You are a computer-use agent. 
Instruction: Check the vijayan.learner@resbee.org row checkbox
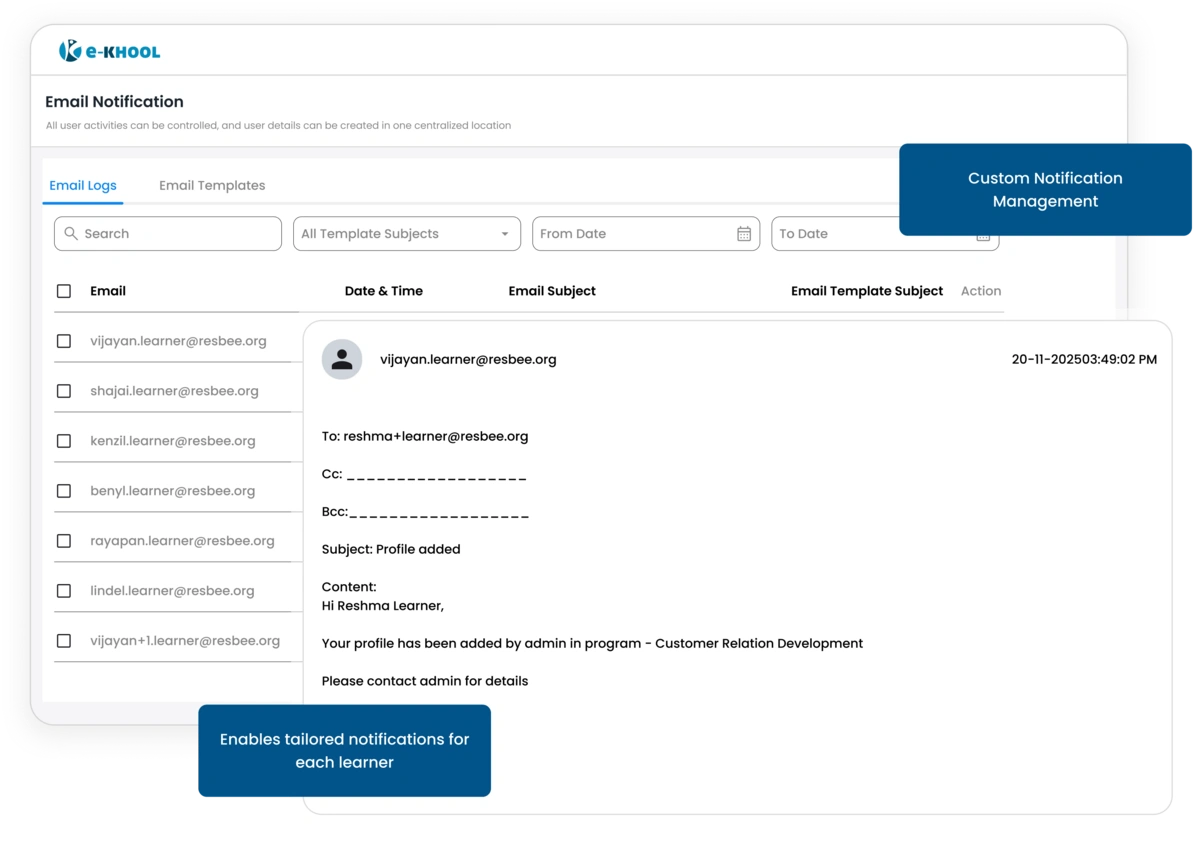click(64, 340)
